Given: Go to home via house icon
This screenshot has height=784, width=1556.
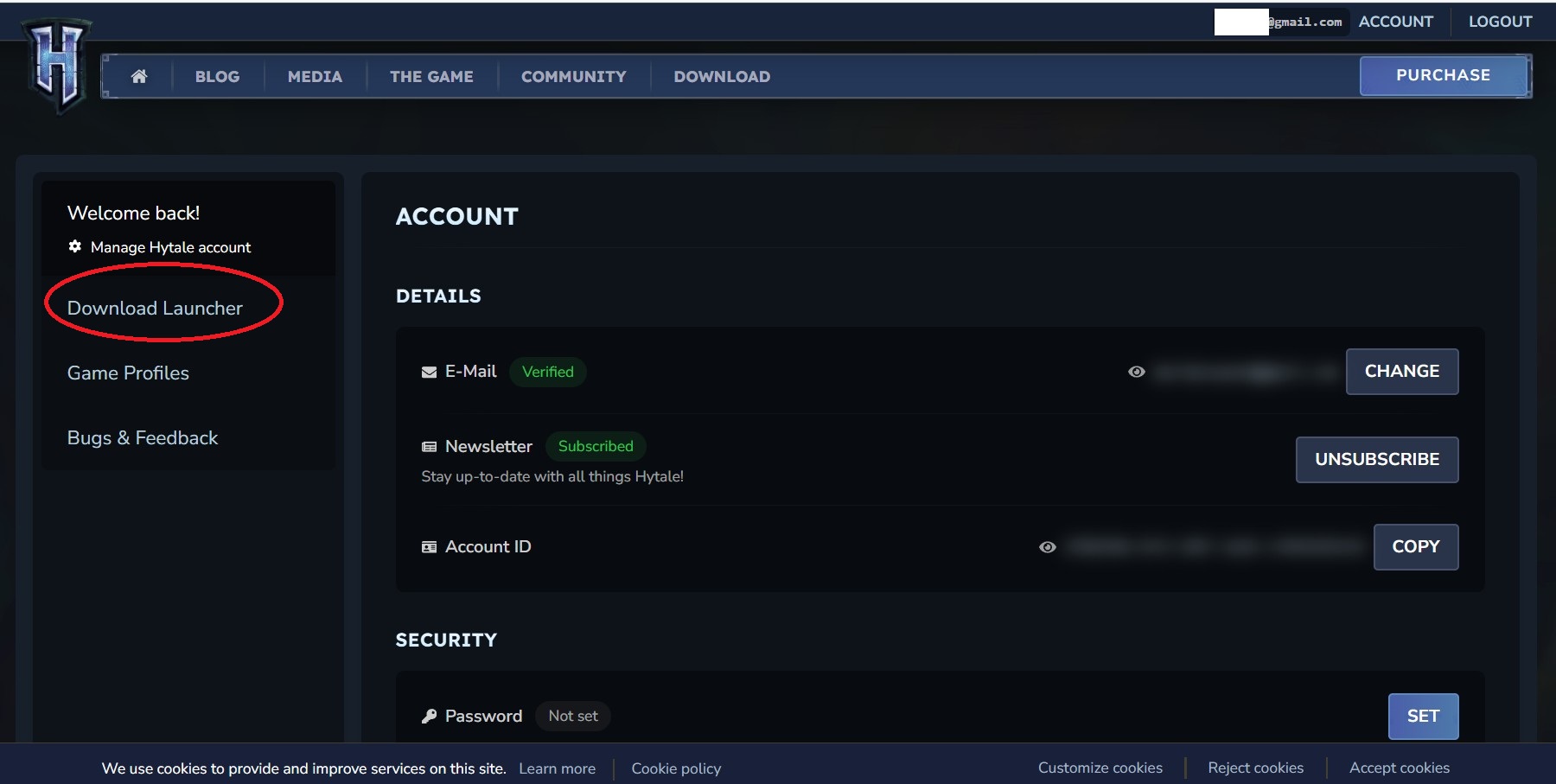Looking at the screenshot, I should 139,76.
